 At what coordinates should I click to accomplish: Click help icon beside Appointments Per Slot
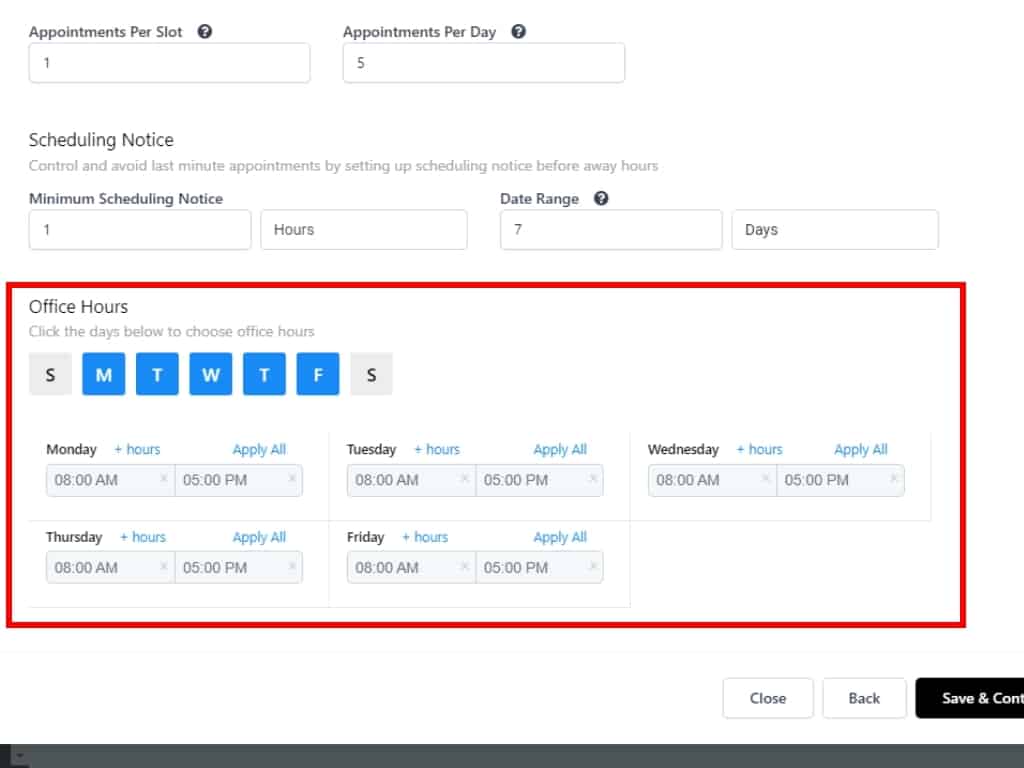pos(205,32)
